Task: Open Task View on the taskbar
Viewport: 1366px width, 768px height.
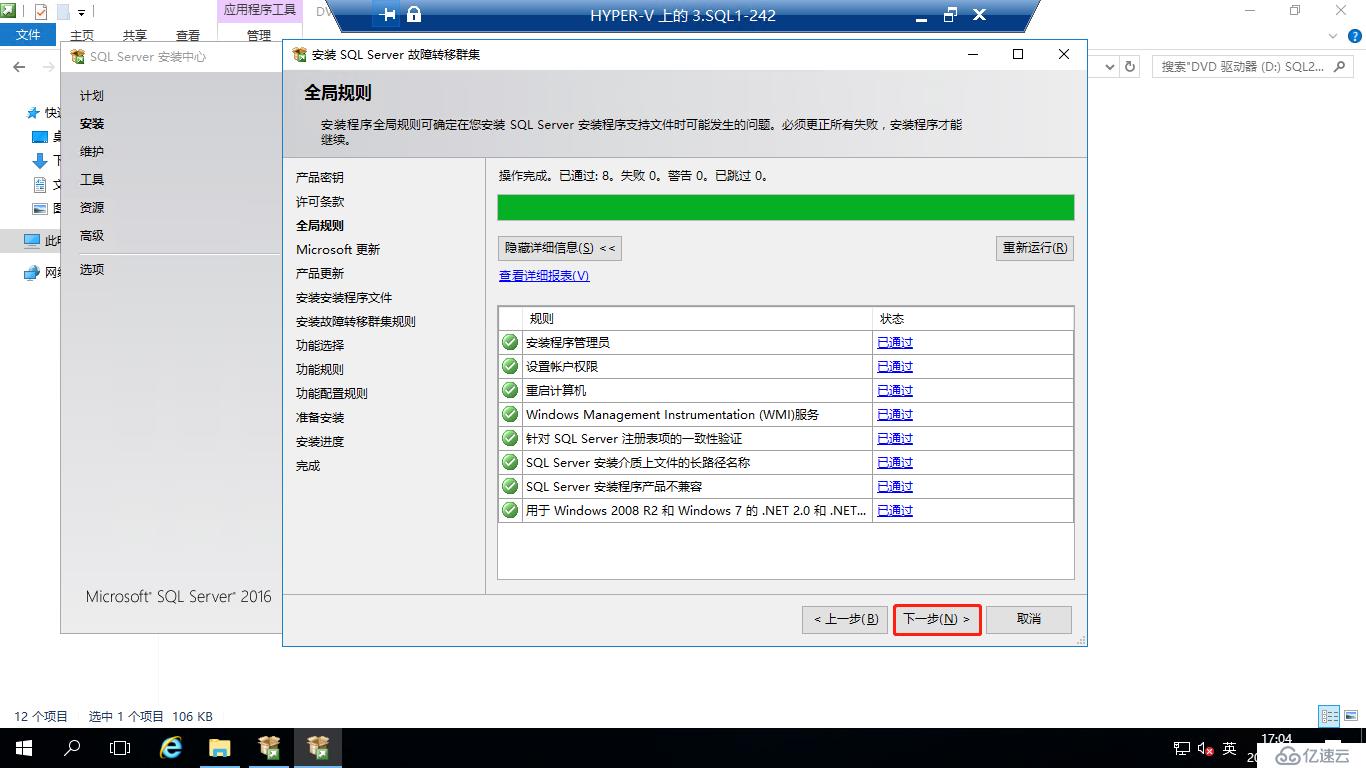Action: [x=120, y=748]
